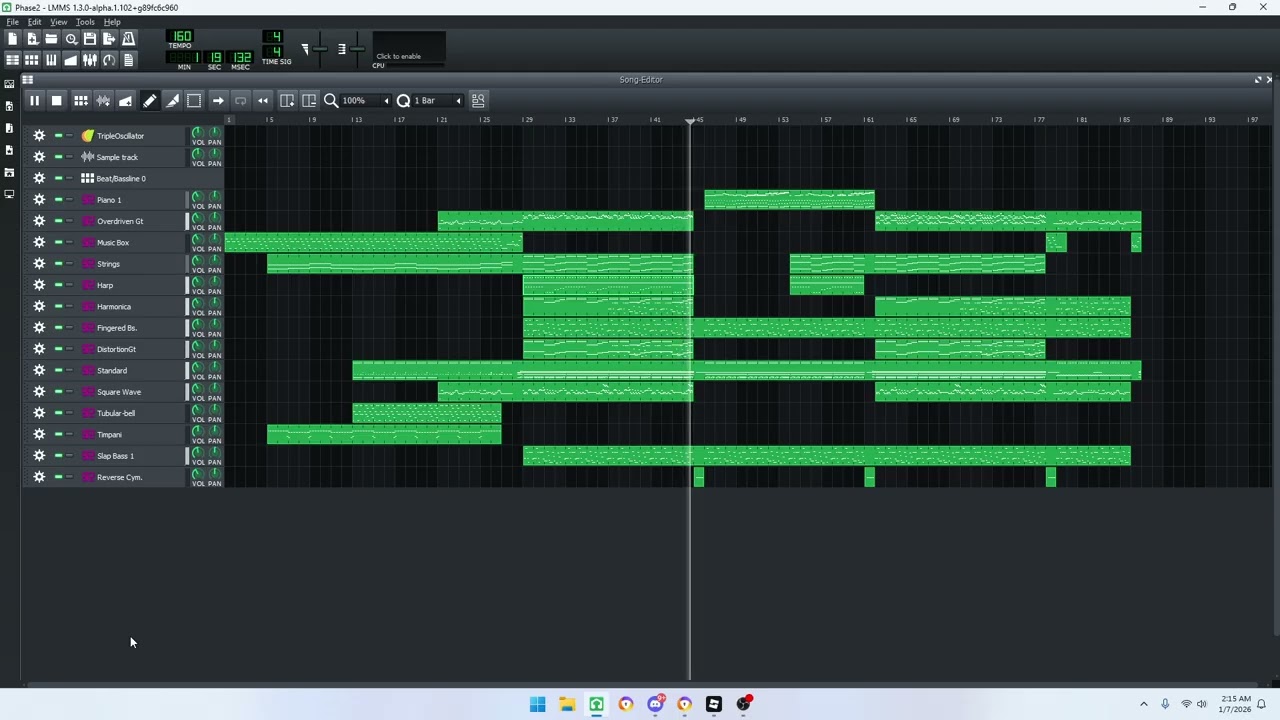The image size is (1280, 720).
Task: Toggle loop points button
Action: pos(240,100)
